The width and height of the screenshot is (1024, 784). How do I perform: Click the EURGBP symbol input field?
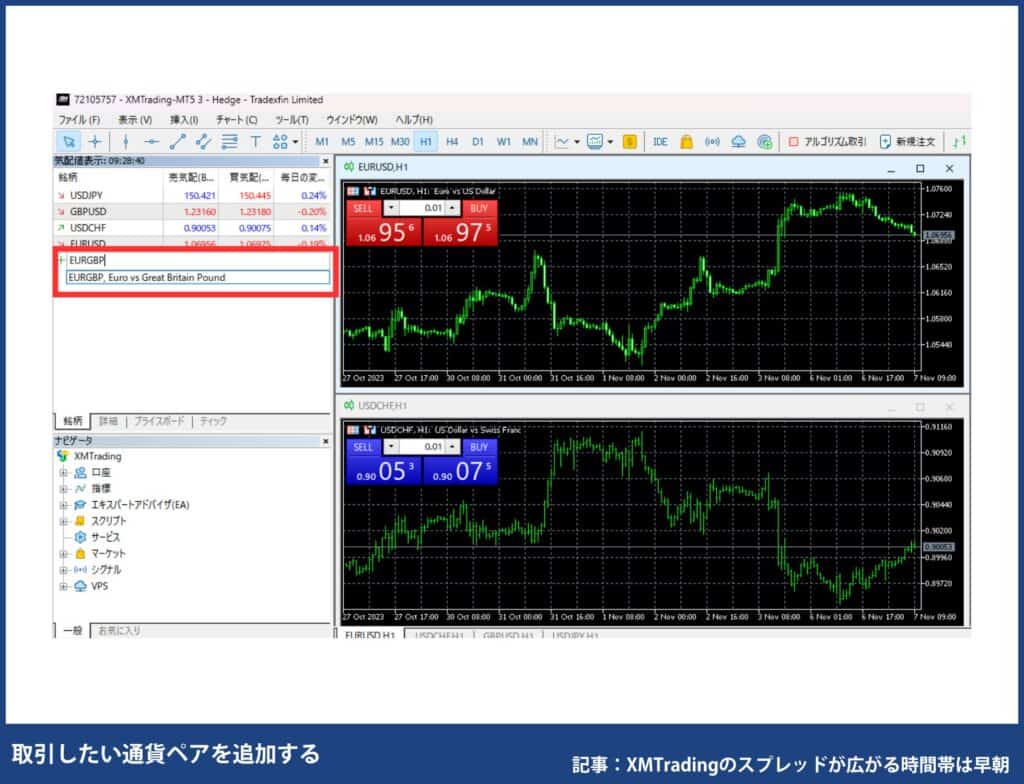pyautogui.click(x=198, y=260)
